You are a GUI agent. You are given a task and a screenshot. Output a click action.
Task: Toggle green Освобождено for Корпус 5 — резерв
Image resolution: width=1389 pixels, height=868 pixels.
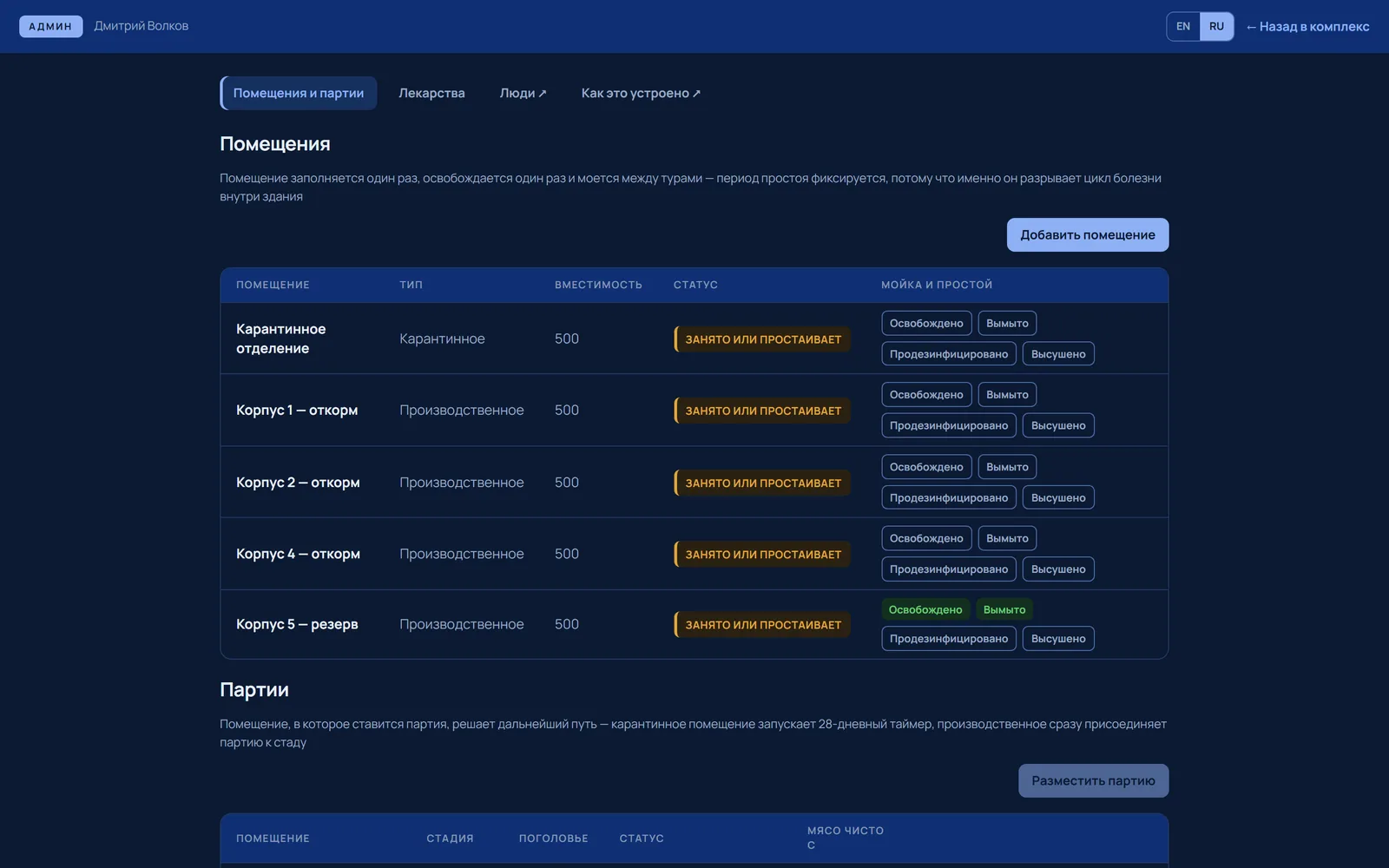pyautogui.click(x=925, y=609)
